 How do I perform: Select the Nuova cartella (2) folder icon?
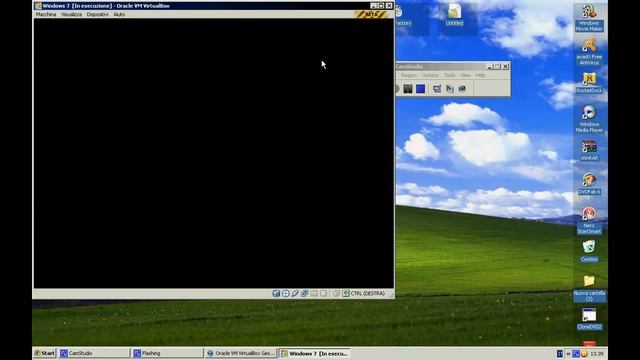(x=589, y=288)
